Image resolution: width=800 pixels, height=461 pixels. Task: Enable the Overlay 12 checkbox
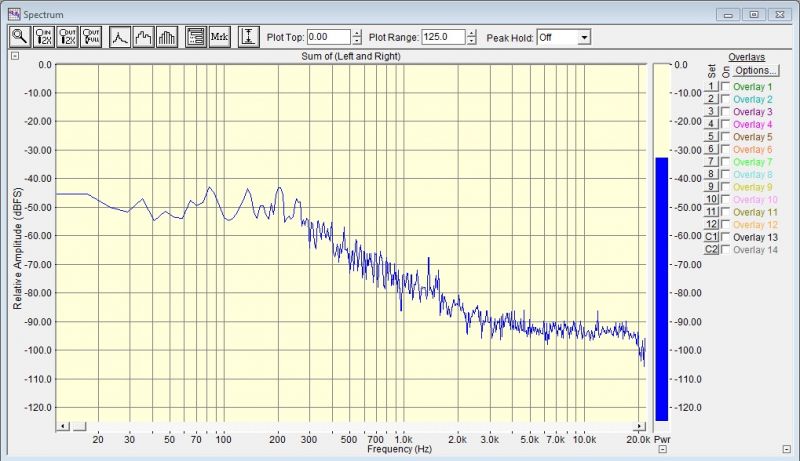coord(725,224)
